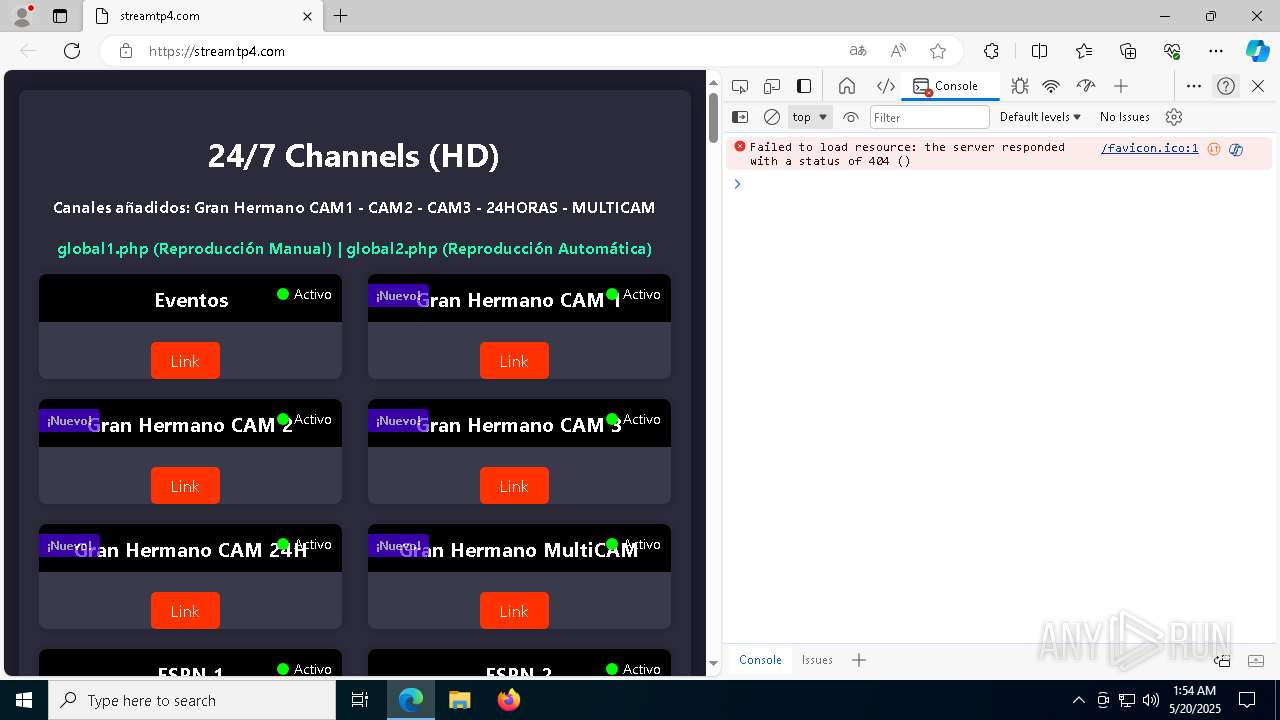
Task: Close the streamtp4.com tab
Action: point(308,16)
